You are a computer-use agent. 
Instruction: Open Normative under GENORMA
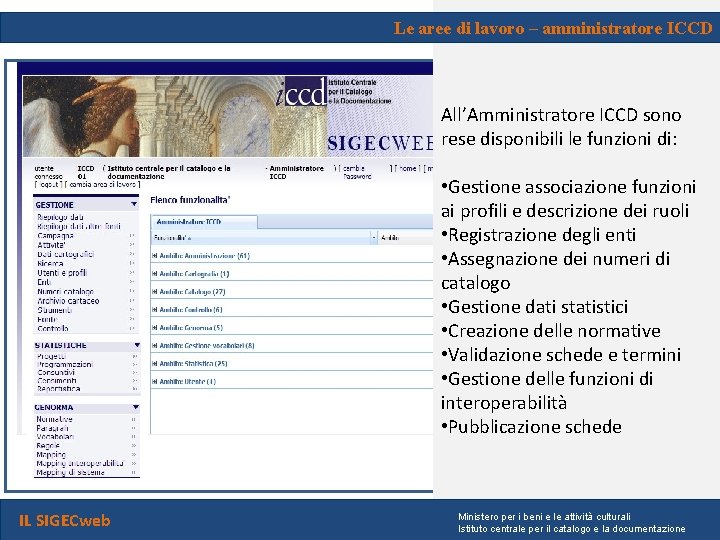(54, 419)
